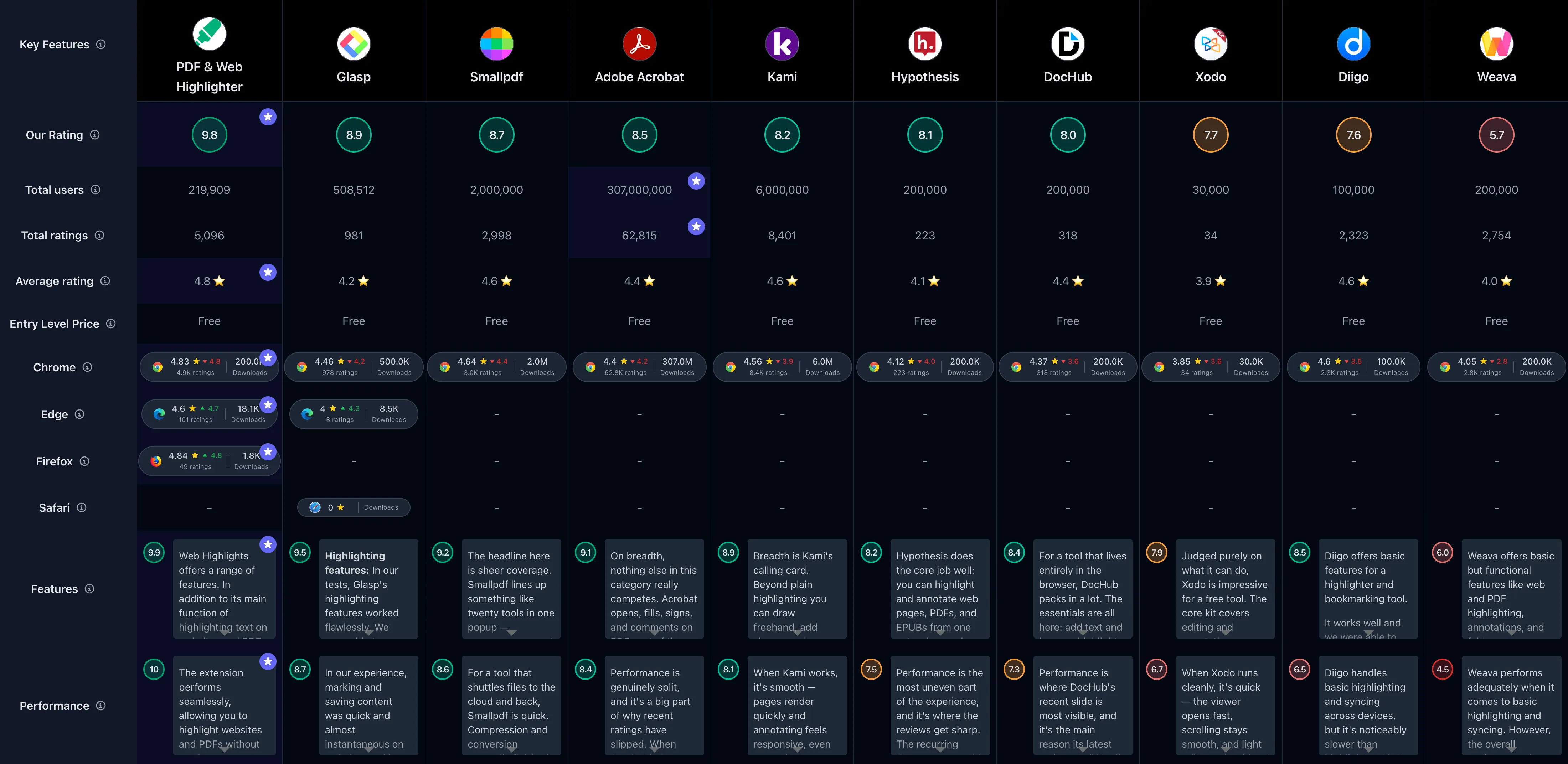This screenshot has height=764, width=1568.
Task: Show info for Key Features
Action: tap(101, 45)
